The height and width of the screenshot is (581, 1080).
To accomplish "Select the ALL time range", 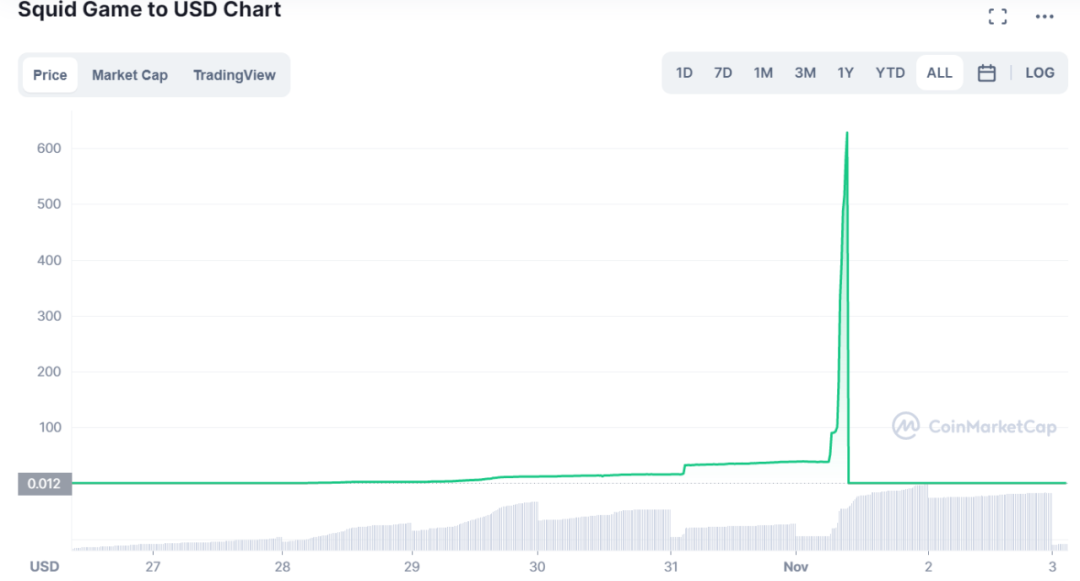I will (x=939, y=73).
